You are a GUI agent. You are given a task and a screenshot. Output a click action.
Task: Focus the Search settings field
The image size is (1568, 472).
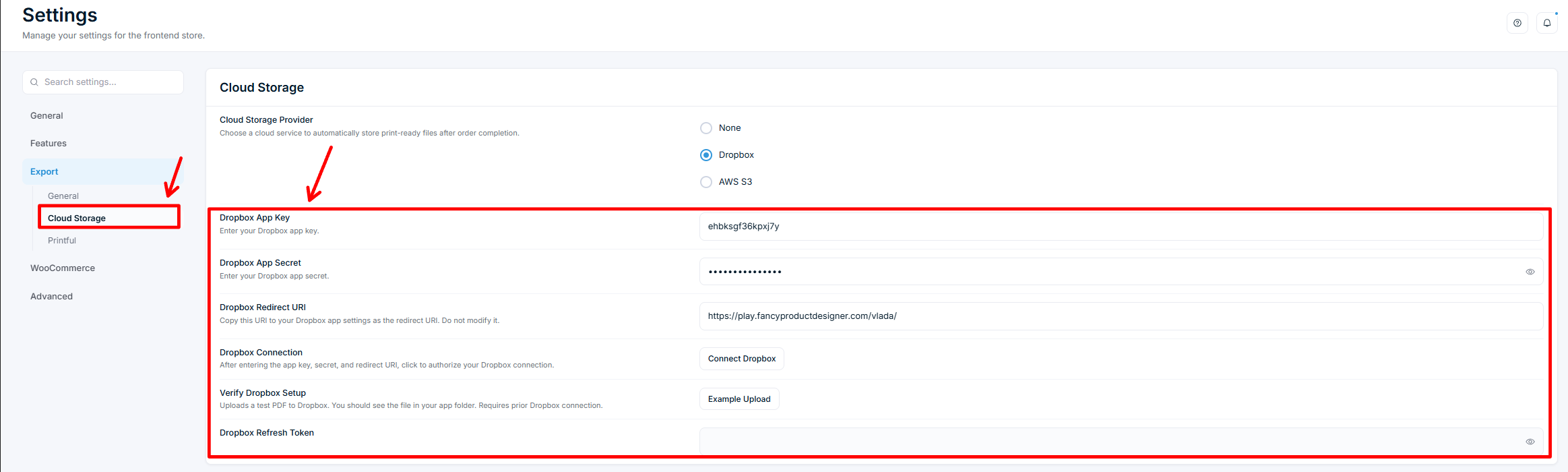coord(103,82)
